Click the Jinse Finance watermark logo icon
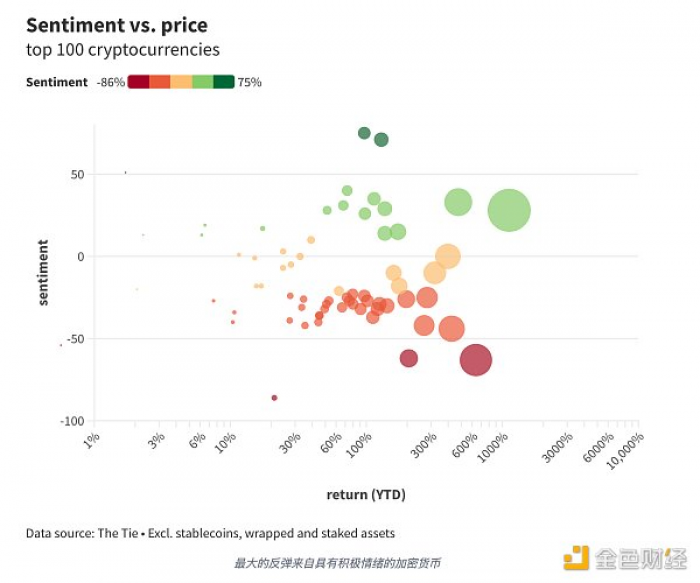This screenshot has height=583, width=700. pyautogui.click(x=576, y=558)
